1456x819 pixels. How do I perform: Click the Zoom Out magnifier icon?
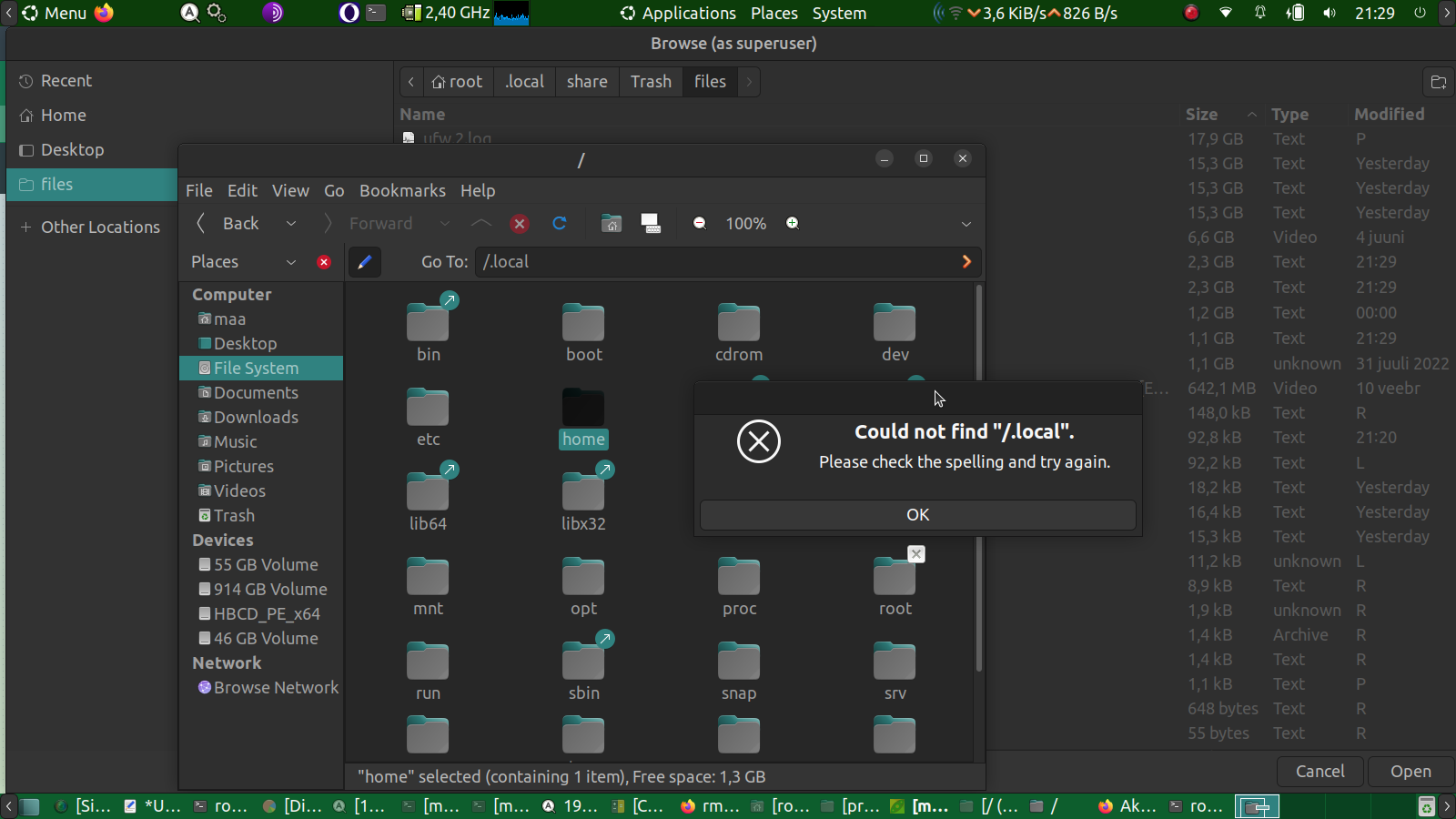700,224
